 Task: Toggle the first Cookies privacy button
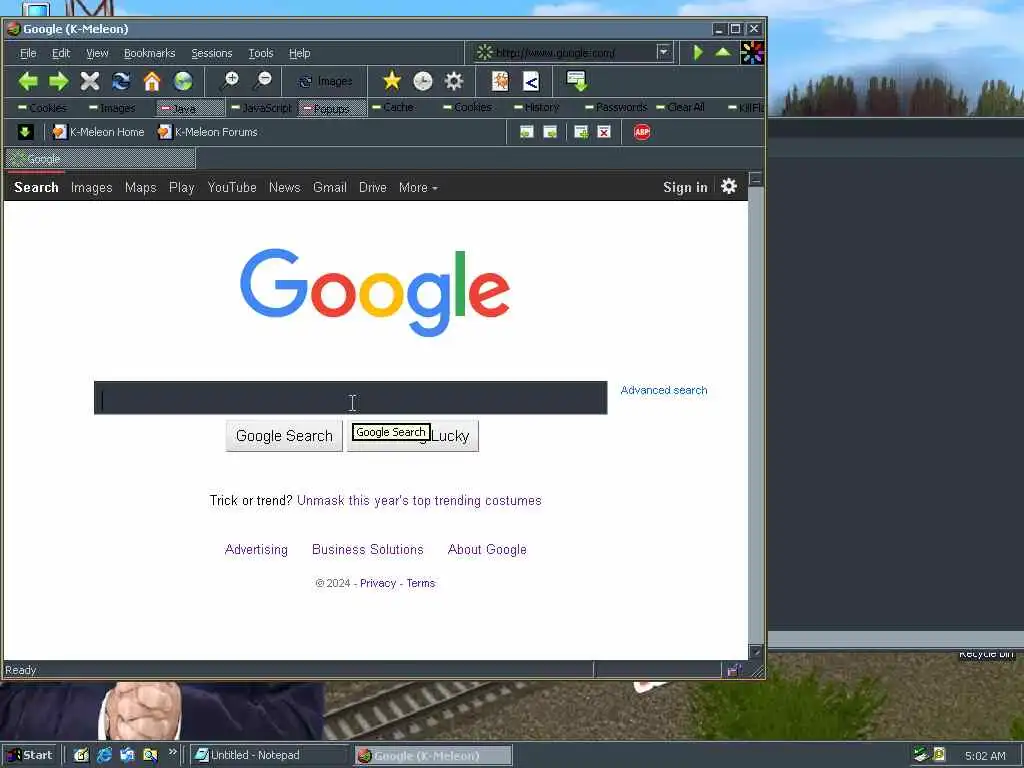42,108
